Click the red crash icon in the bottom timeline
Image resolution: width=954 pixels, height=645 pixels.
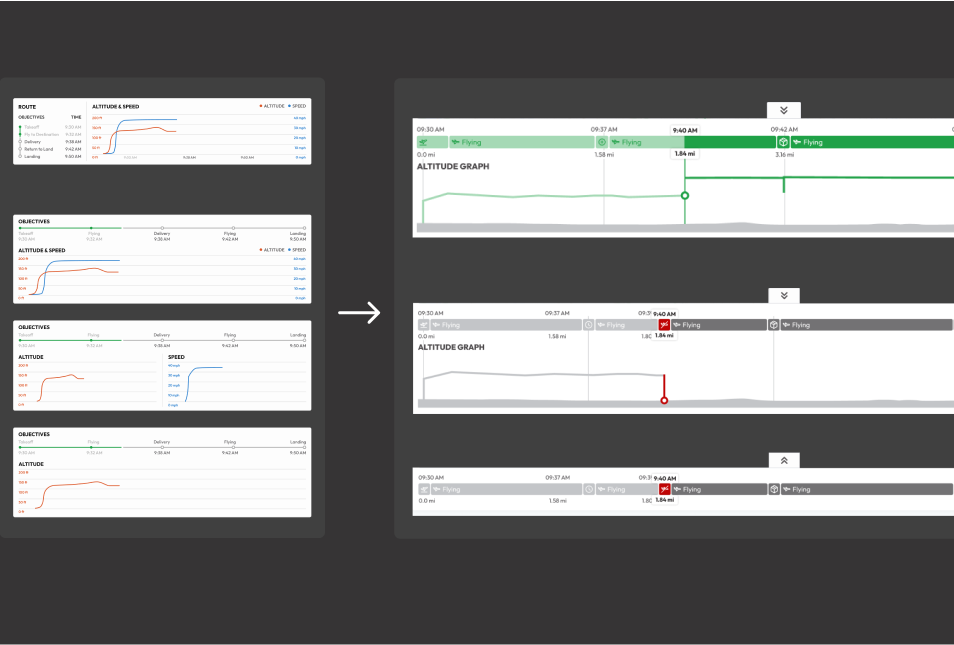664,489
